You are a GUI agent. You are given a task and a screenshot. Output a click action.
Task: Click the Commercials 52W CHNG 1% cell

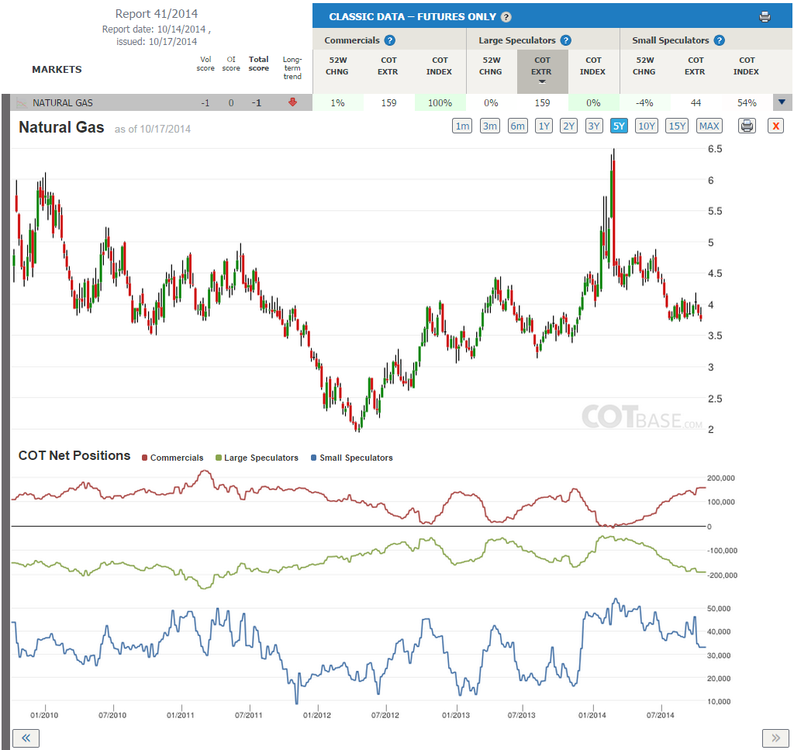click(338, 103)
